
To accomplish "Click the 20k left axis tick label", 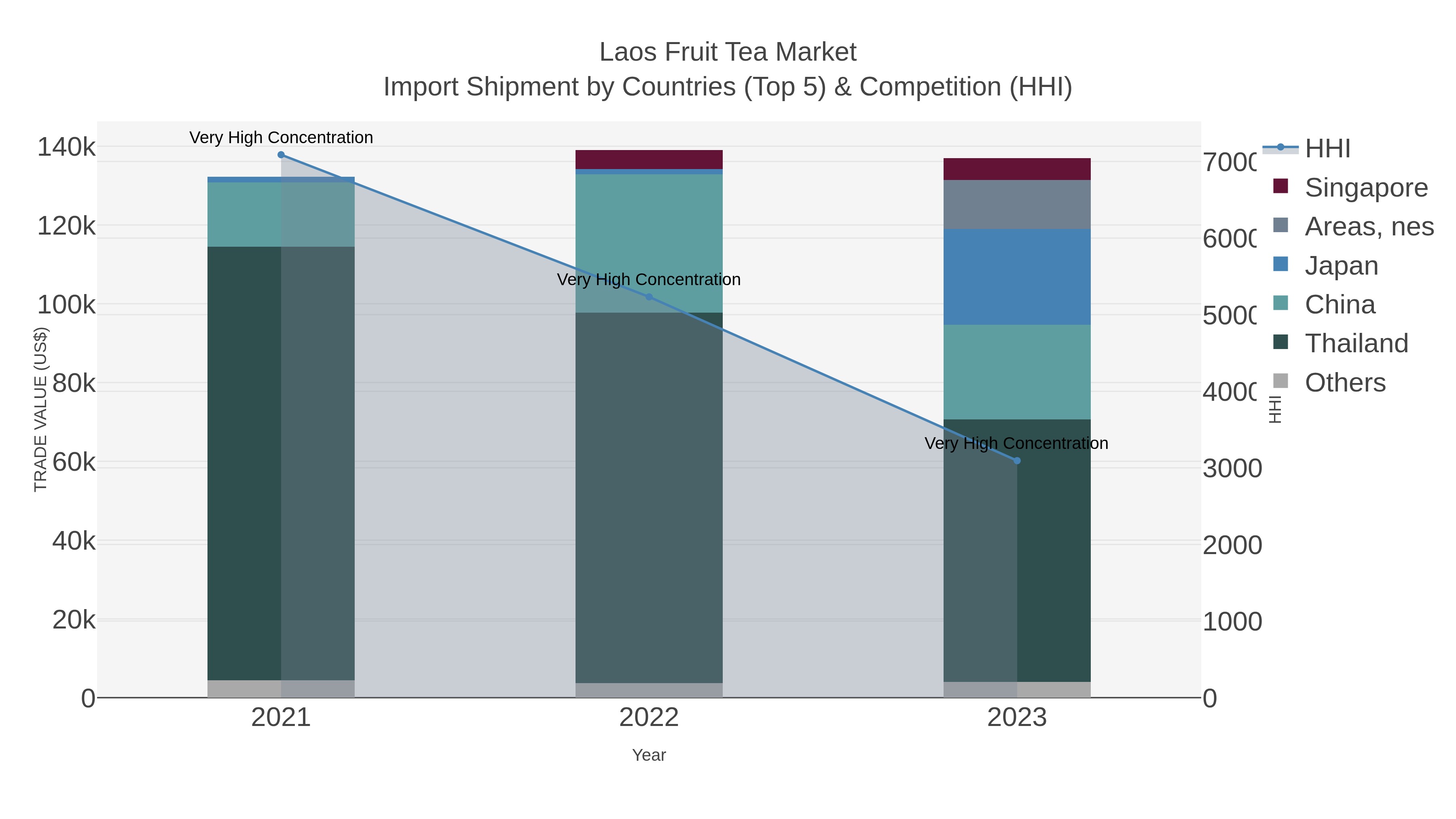I will coord(74,620).
